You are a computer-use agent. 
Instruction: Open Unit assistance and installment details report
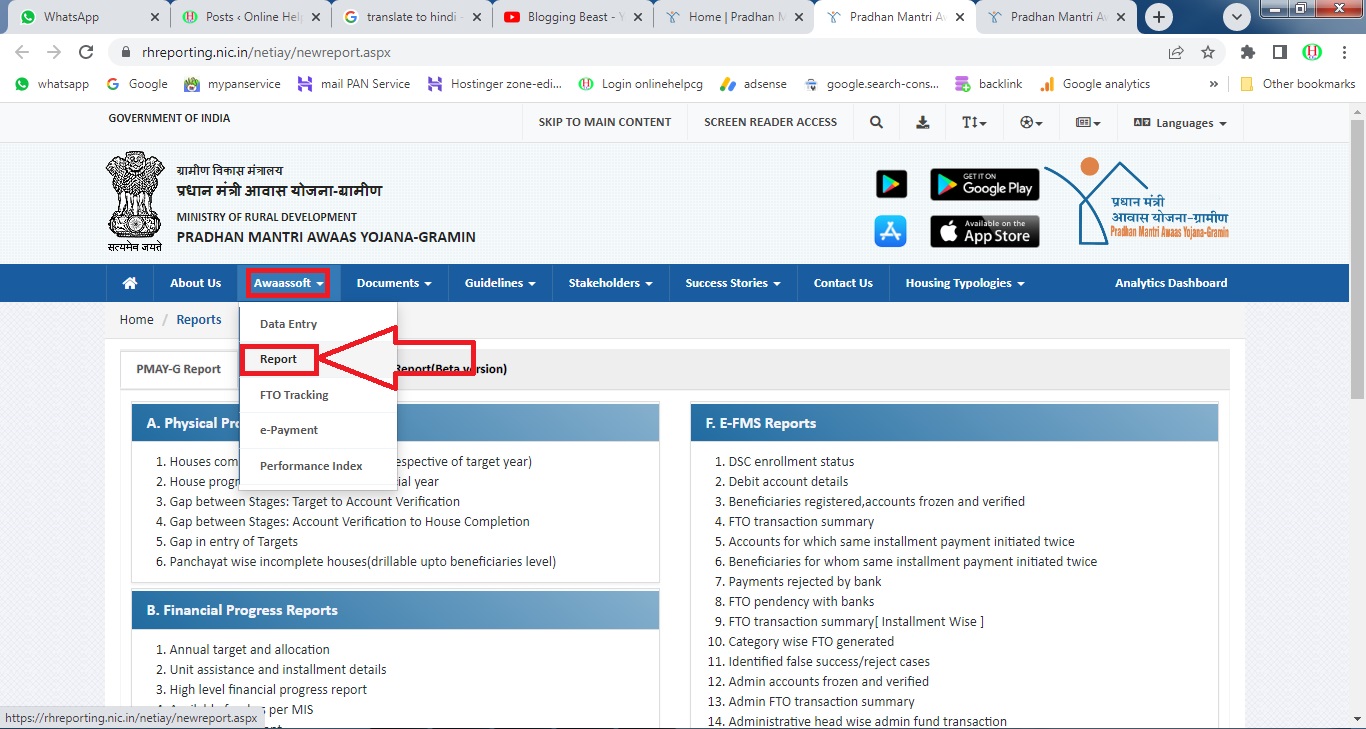coord(278,670)
